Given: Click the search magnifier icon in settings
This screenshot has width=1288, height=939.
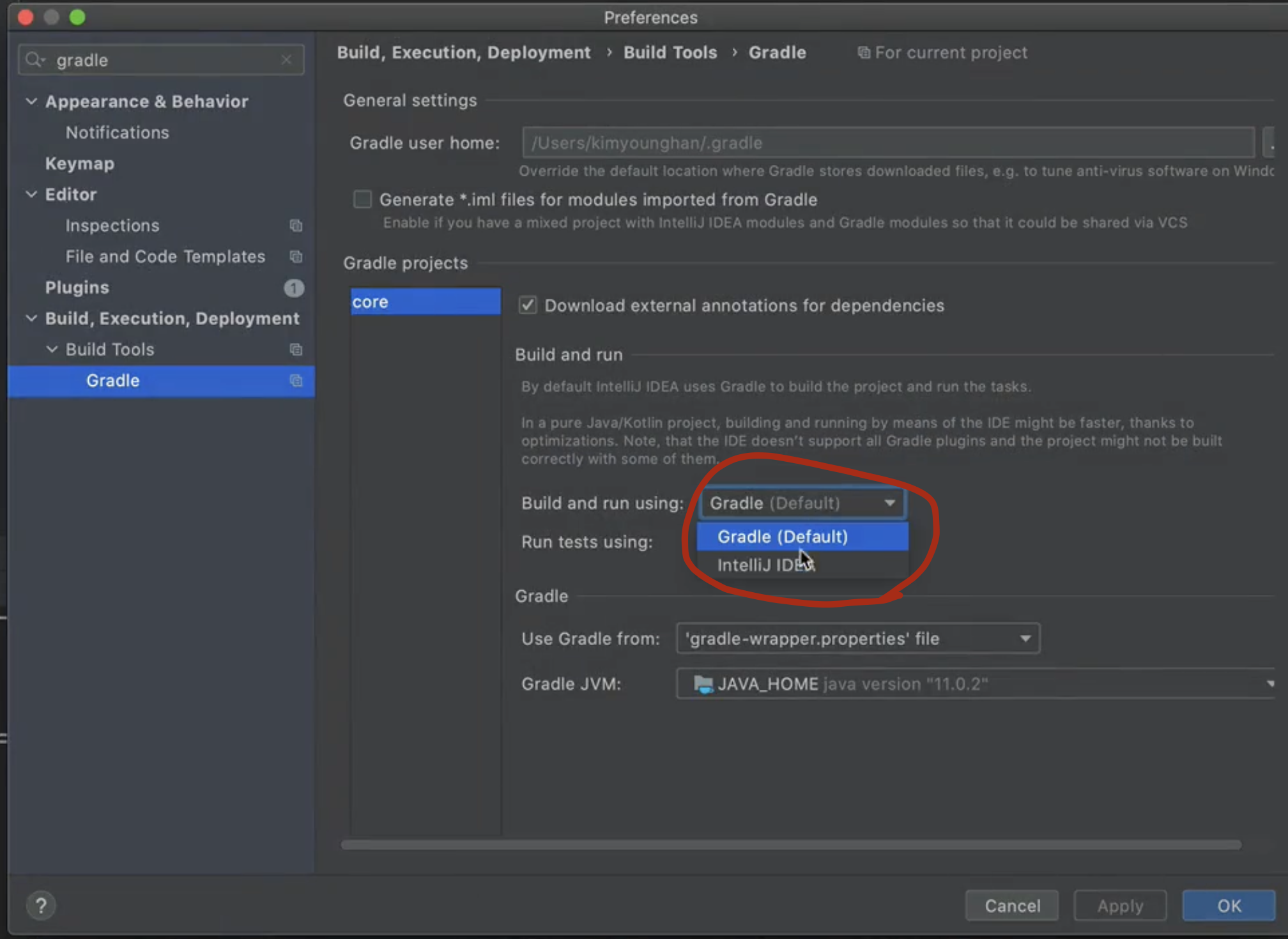Looking at the screenshot, I should click(x=34, y=60).
